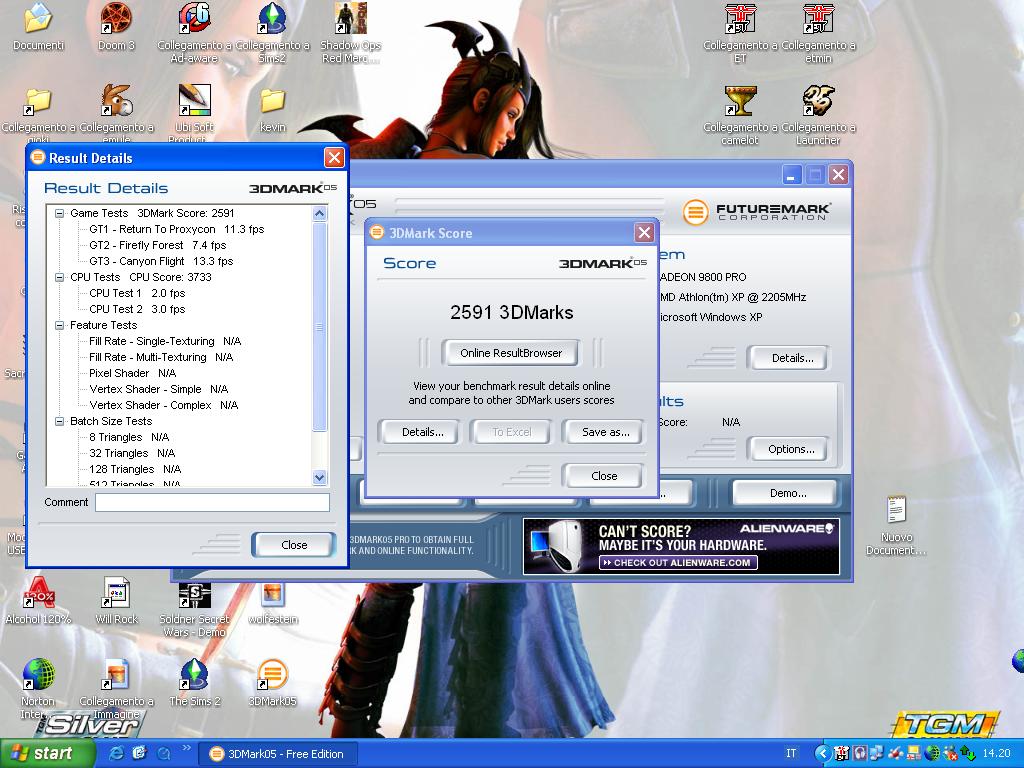The width and height of the screenshot is (1024, 768).
Task: Expand hidden quick launch items chevron
Action: coord(186,748)
